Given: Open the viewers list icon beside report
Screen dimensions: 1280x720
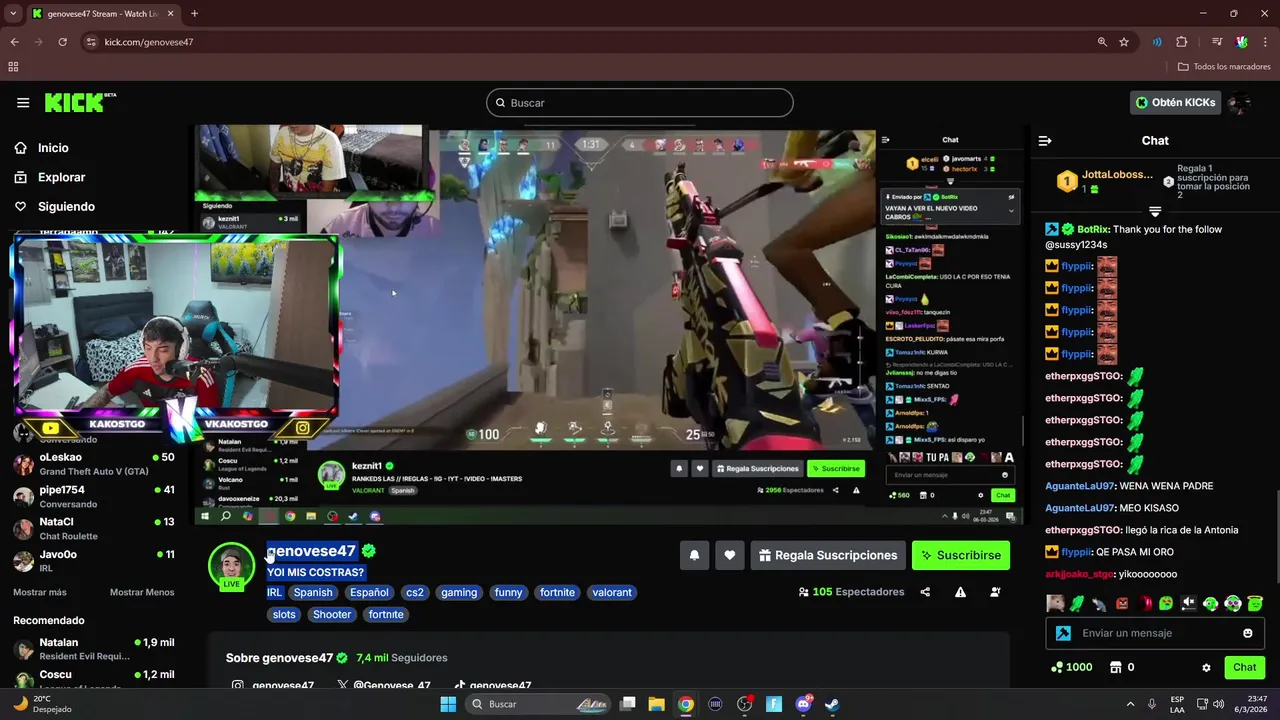Looking at the screenshot, I should (995, 592).
